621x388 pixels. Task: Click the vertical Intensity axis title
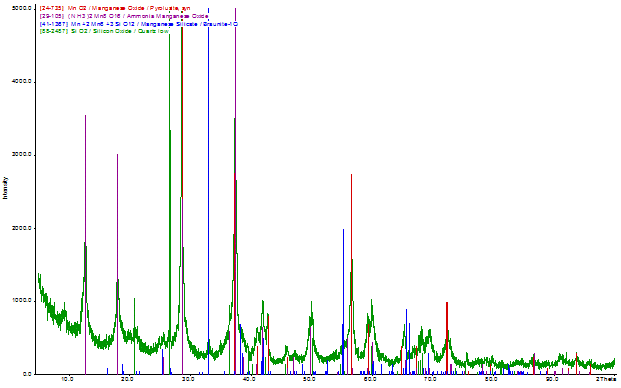point(6,188)
